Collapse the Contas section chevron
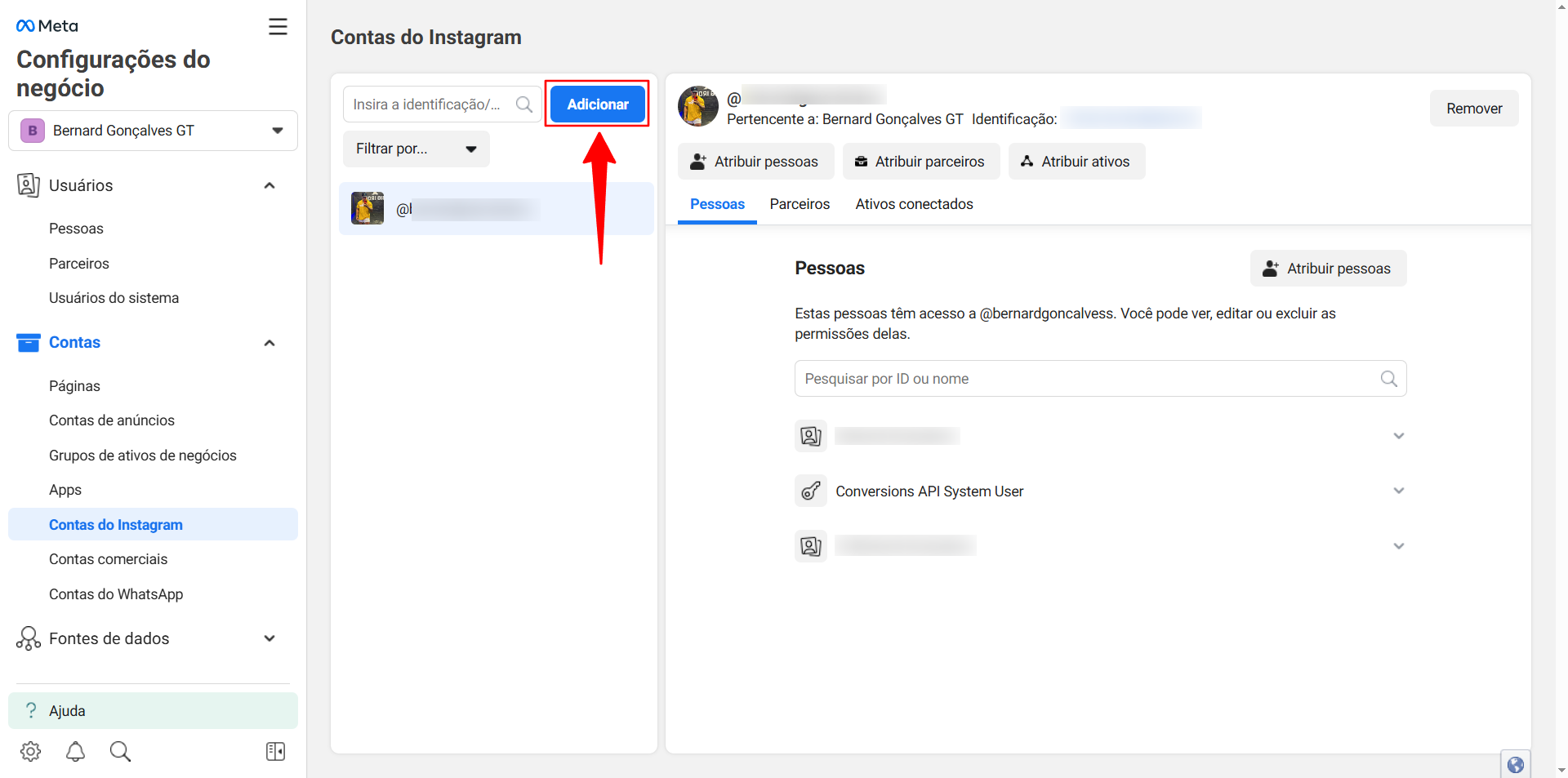This screenshot has width=1568, height=778. 269,343
